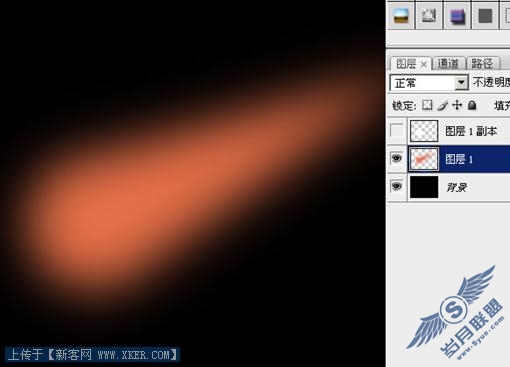Enable lock transparent pixels icon

point(427,105)
